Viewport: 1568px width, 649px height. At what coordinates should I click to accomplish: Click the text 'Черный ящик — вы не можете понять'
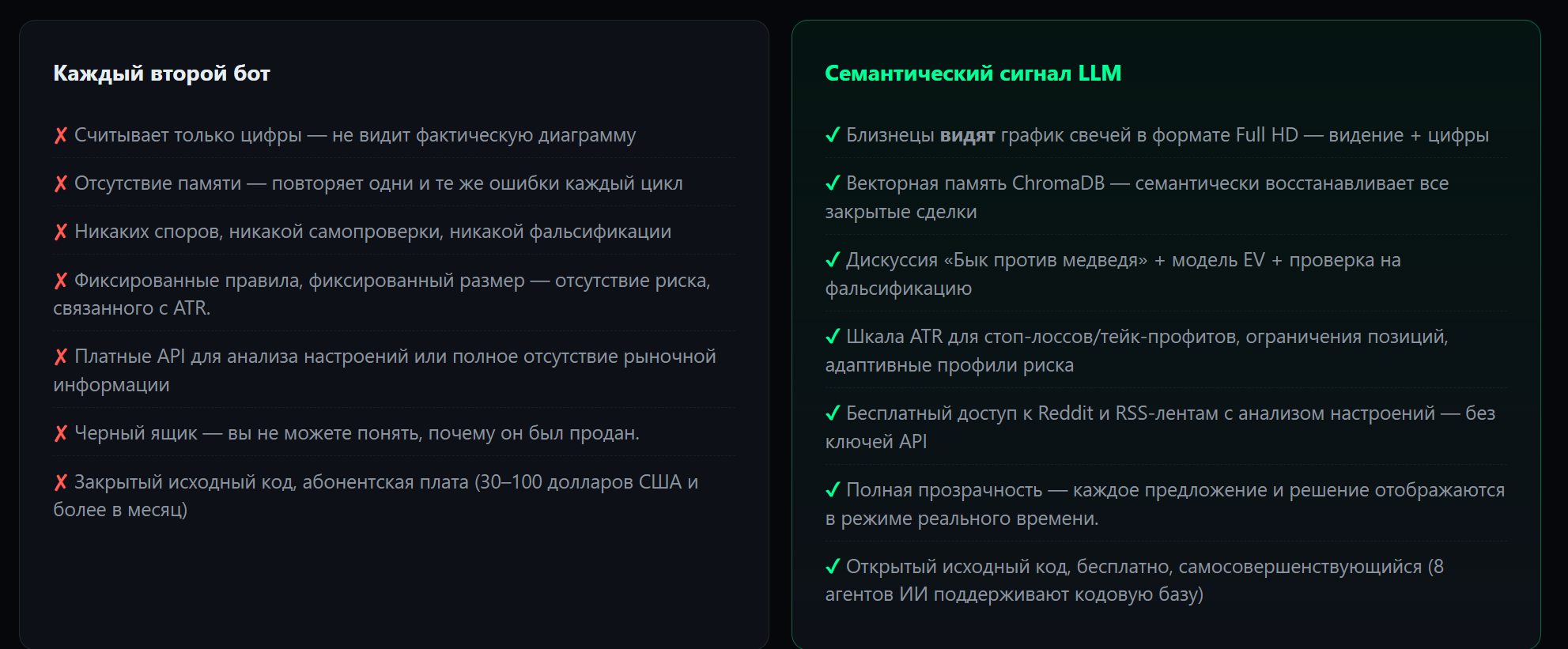(x=357, y=433)
